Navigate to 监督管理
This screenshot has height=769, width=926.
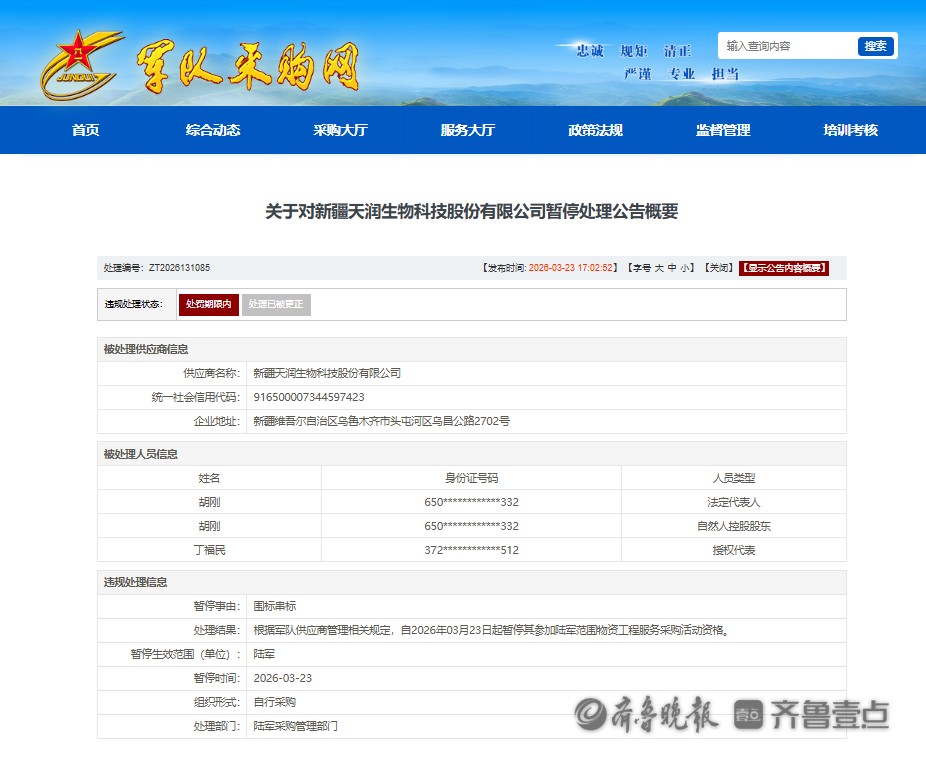point(723,130)
